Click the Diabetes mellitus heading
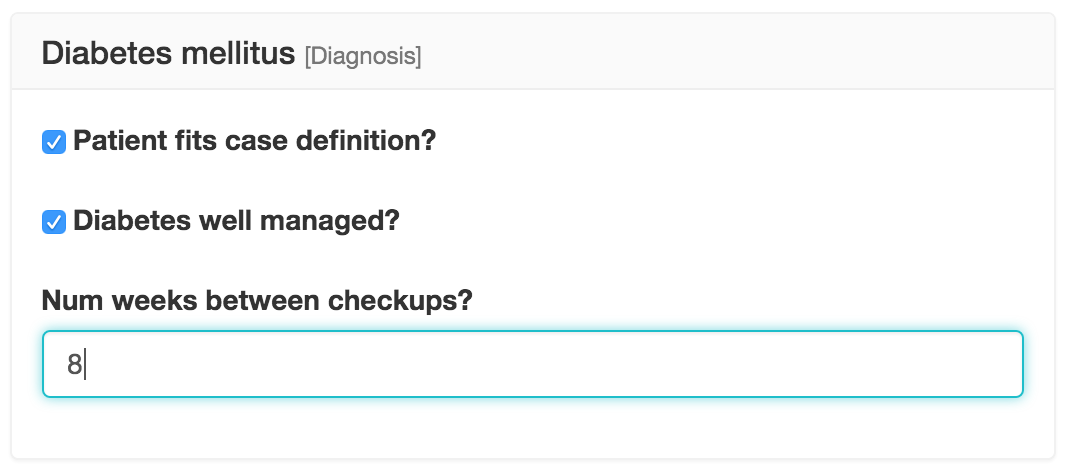Image resolution: width=1066 pixels, height=470 pixels. point(169,53)
